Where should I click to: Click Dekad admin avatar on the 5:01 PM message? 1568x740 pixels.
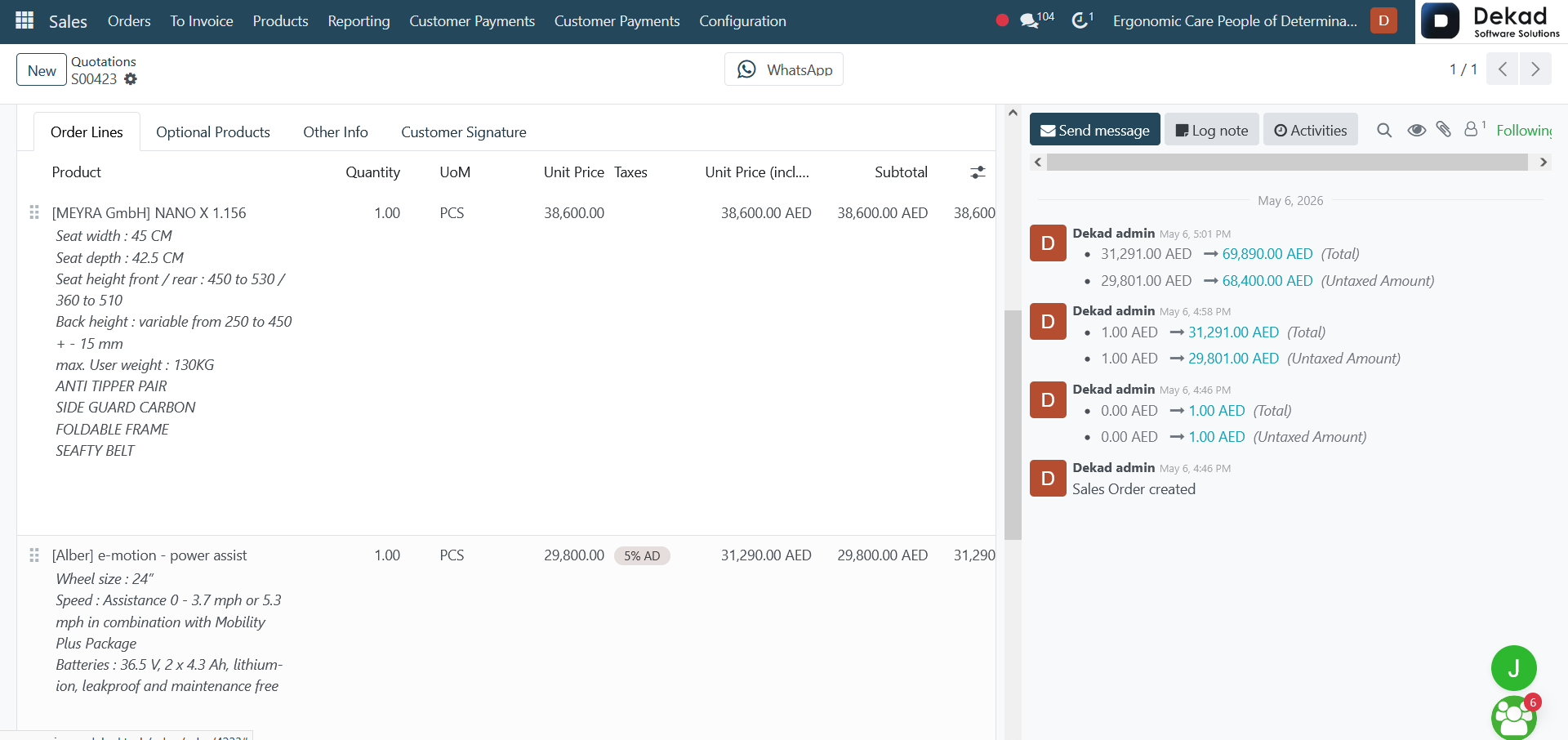point(1048,243)
